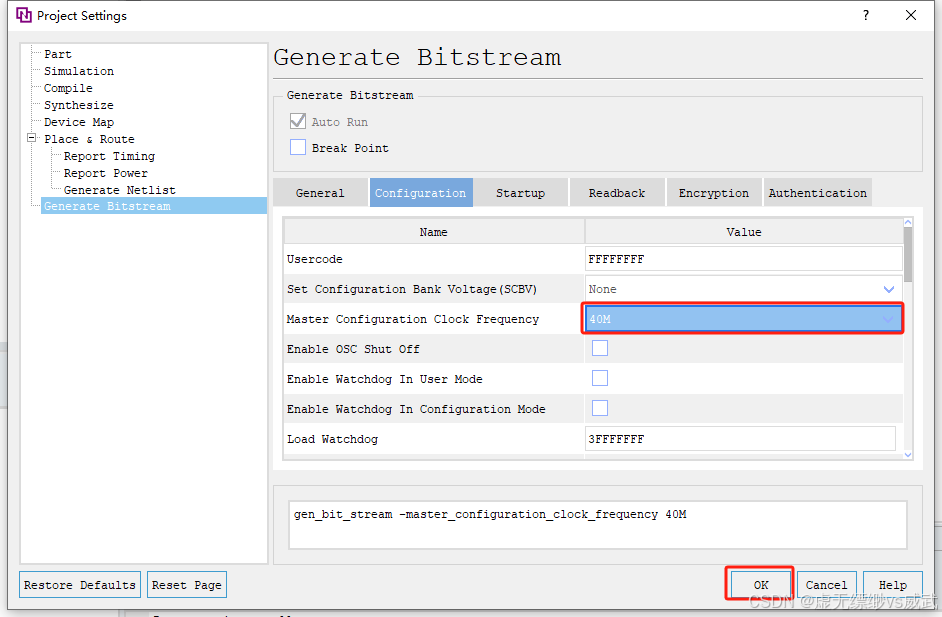Click the question mark help icon in the title bar

click(866, 15)
